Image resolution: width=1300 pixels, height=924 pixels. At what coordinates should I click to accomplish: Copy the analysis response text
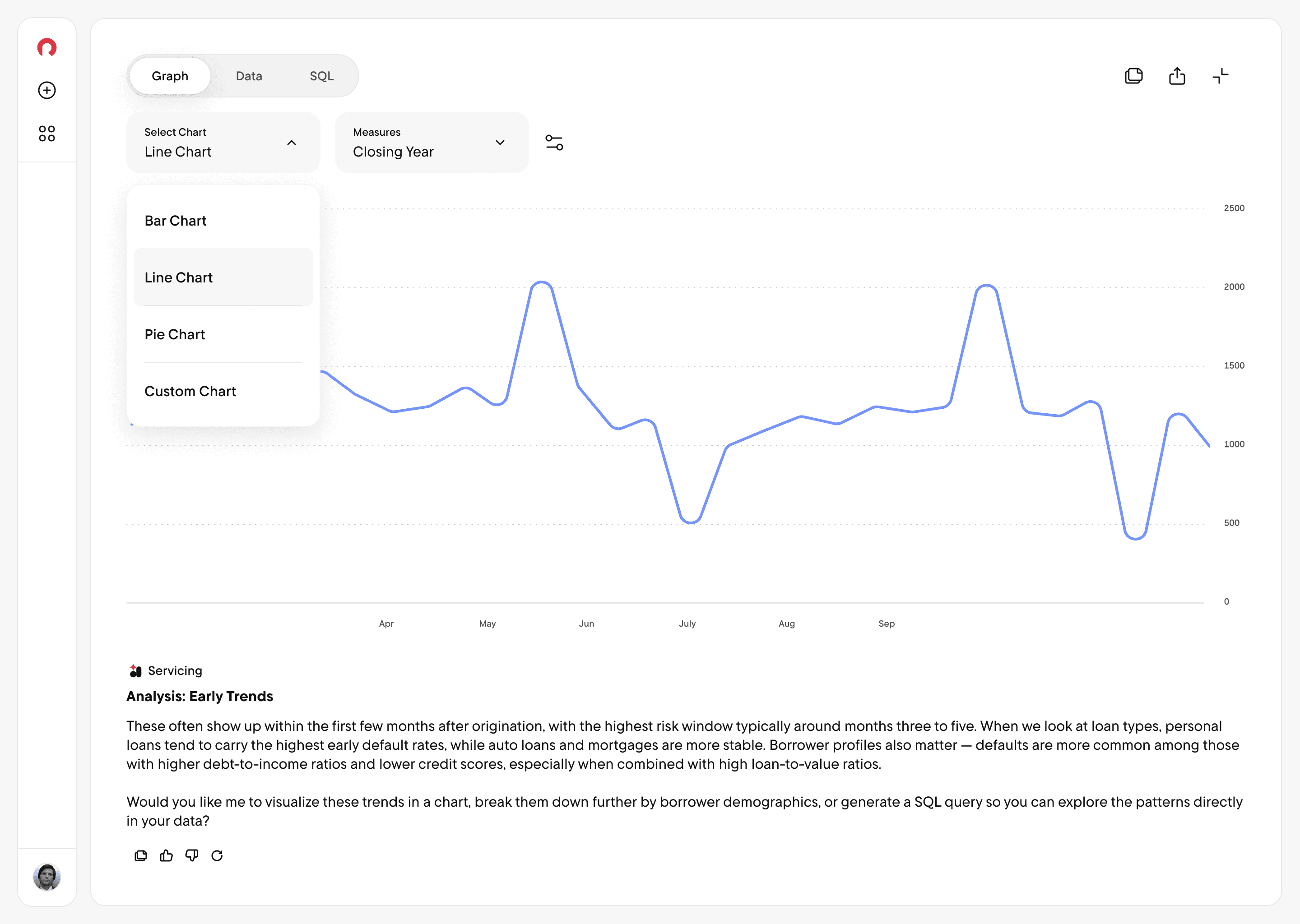pyautogui.click(x=140, y=856)
